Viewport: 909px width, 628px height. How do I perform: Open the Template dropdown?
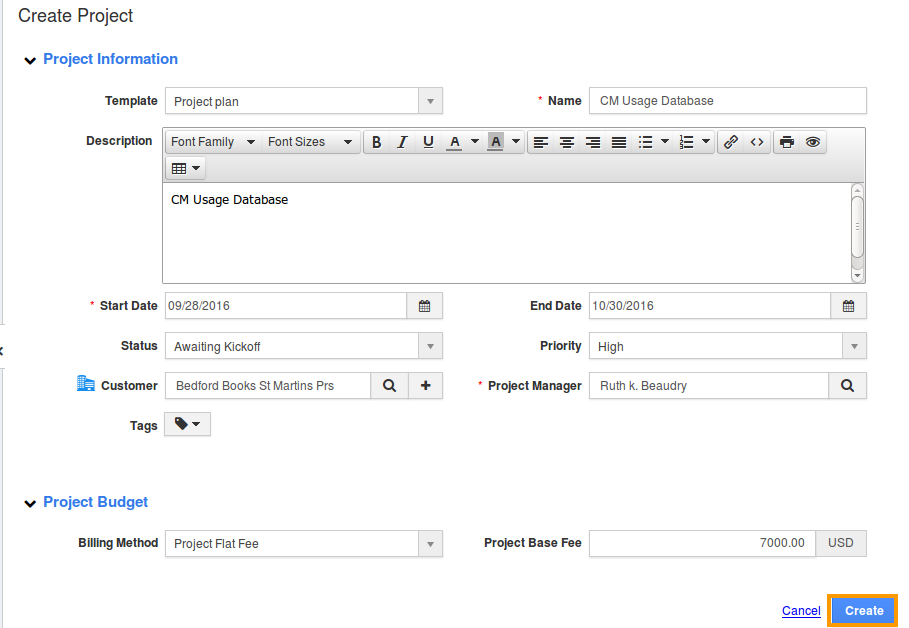430,100
